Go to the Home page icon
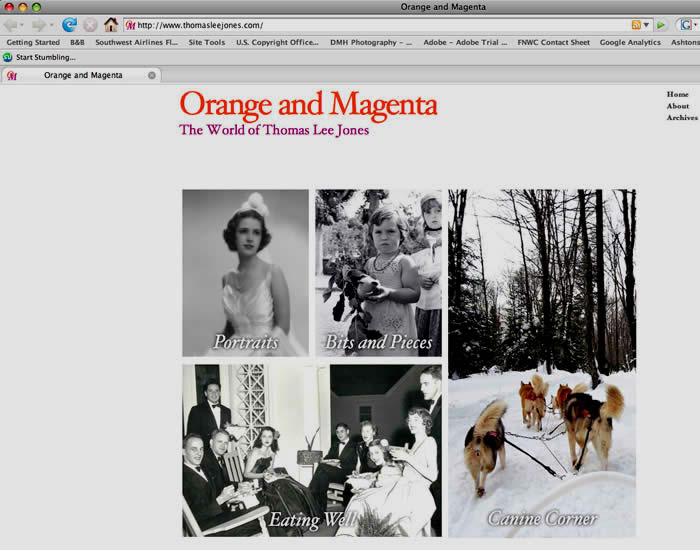The width and height of the screenshot is (700, 550). [x=111, y=25]
